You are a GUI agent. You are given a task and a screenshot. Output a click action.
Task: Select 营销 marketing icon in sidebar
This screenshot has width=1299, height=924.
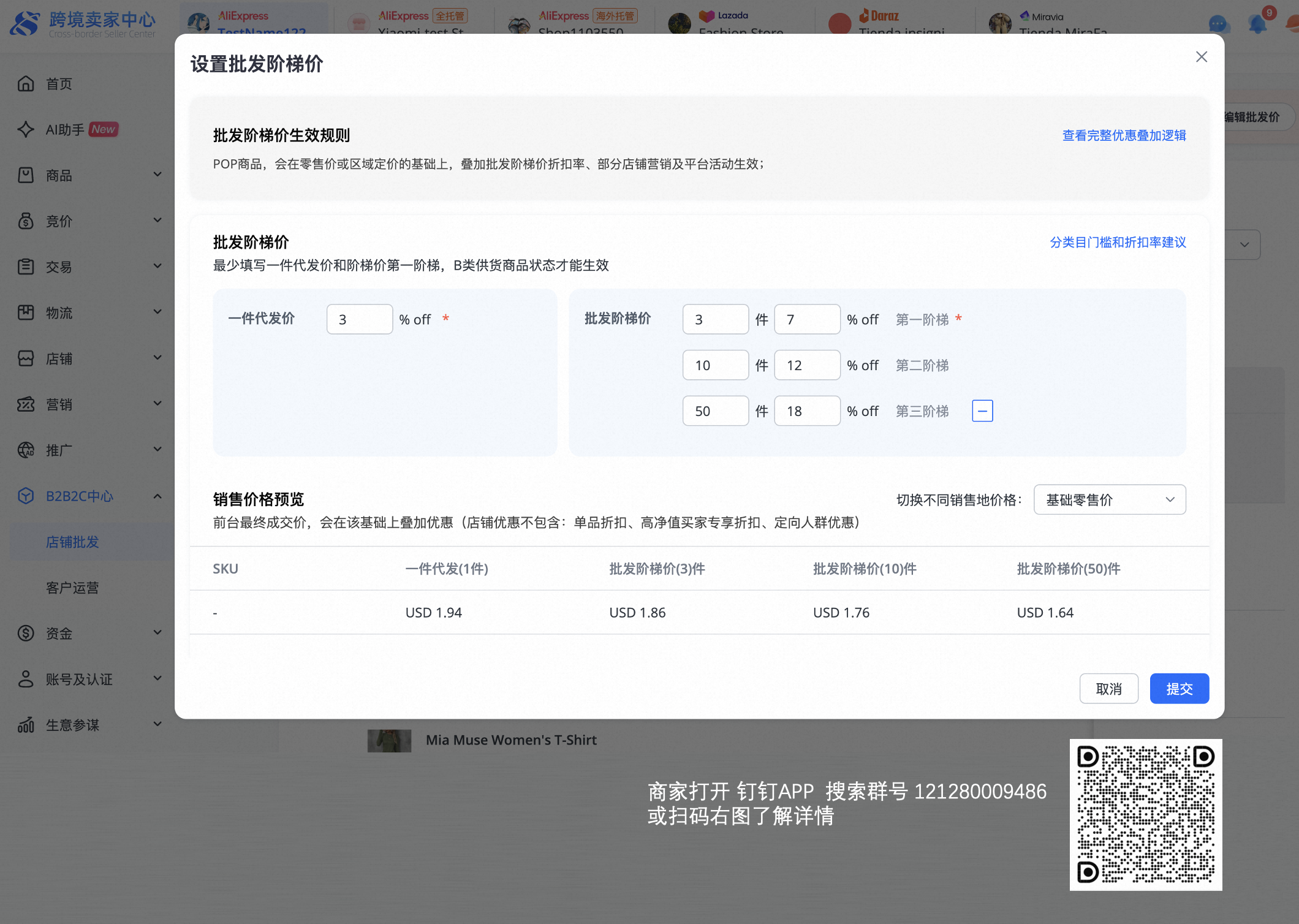click(26, 404)
